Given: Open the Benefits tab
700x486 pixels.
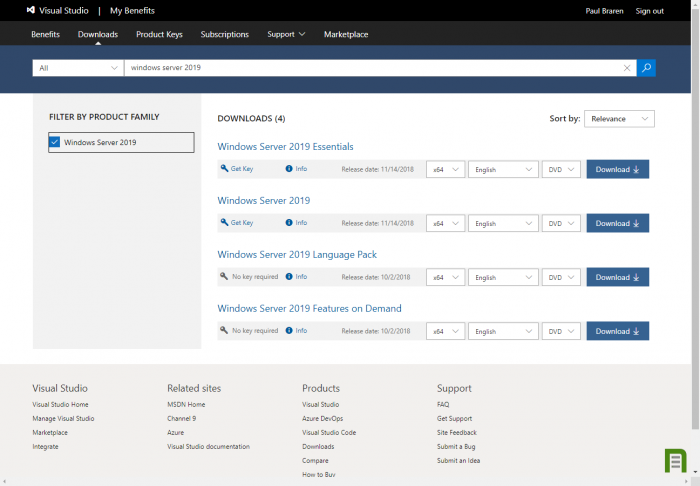Looking at the screenshot, I should (46, 34).
